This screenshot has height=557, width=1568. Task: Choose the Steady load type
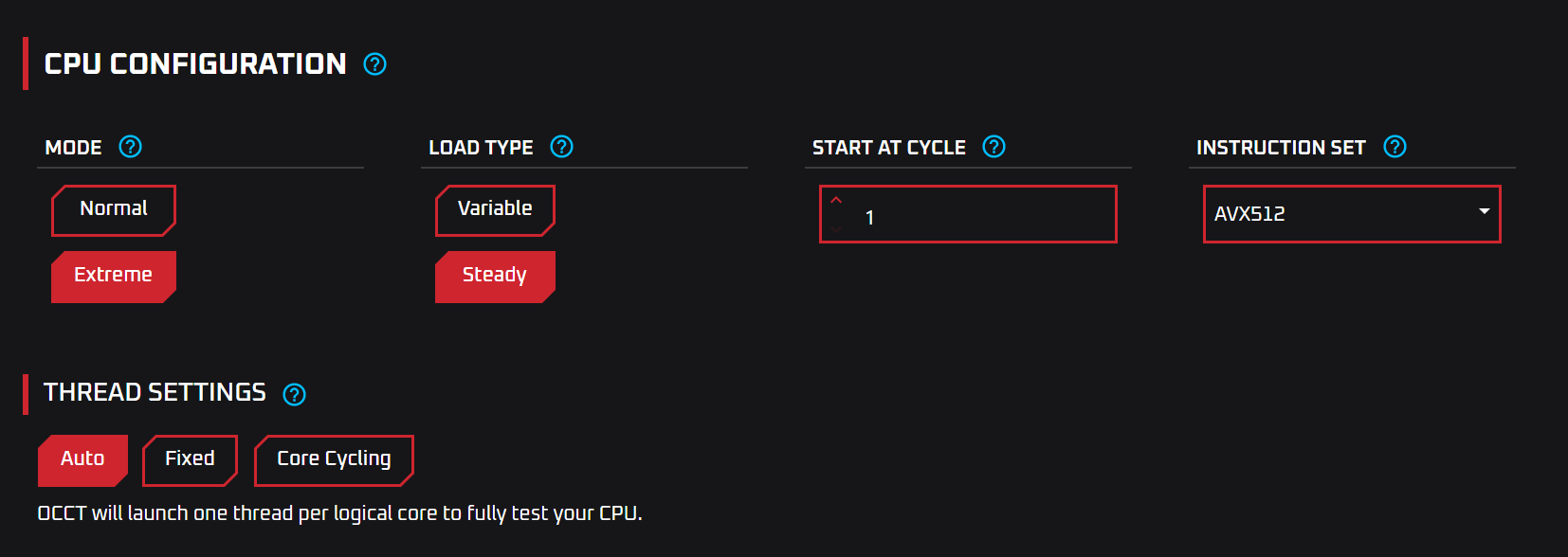pyautogui.click(x=495, y=277)
